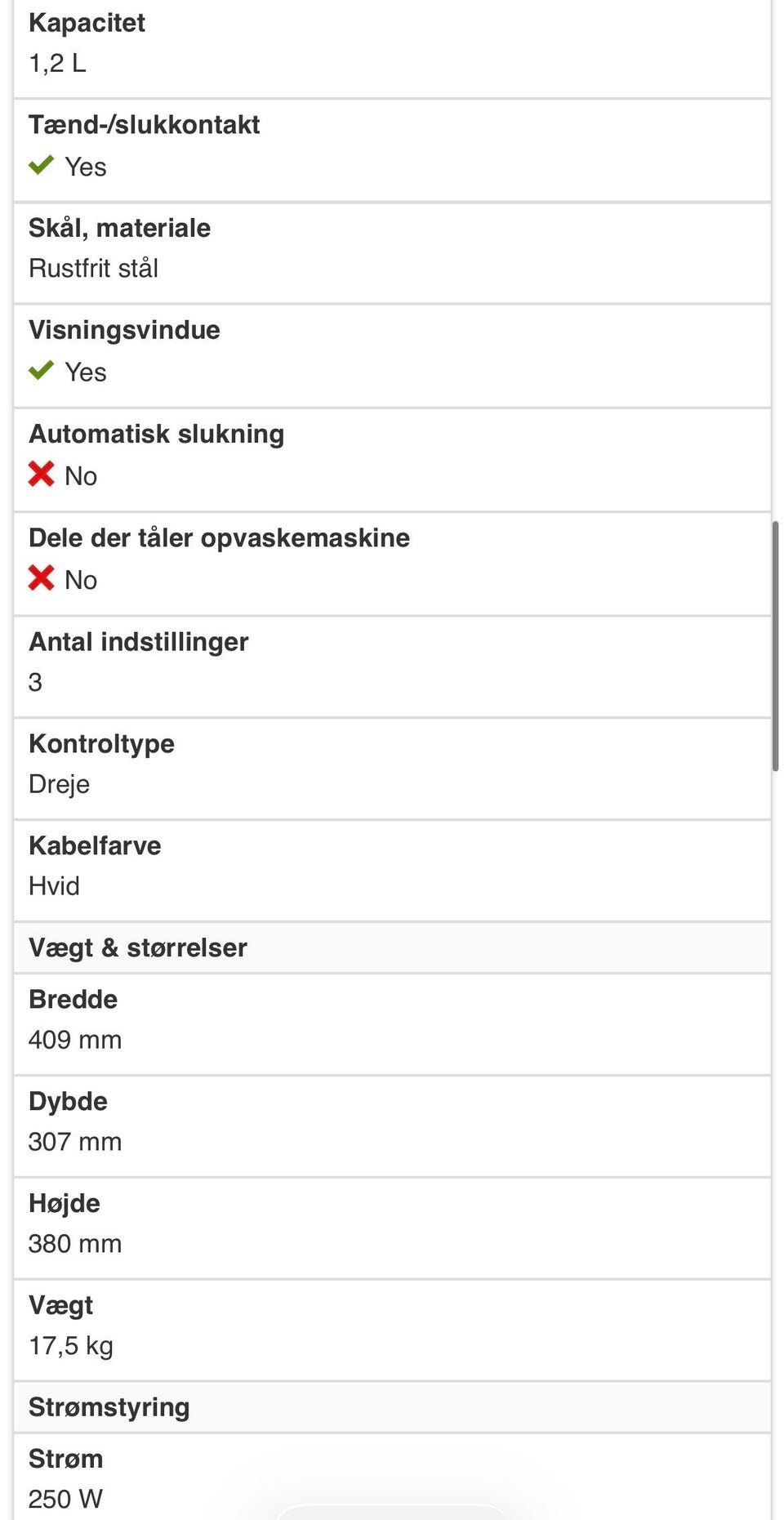Tap the Dybde label
This screenshot has height=1520, width=784.
coord(69,1102)
